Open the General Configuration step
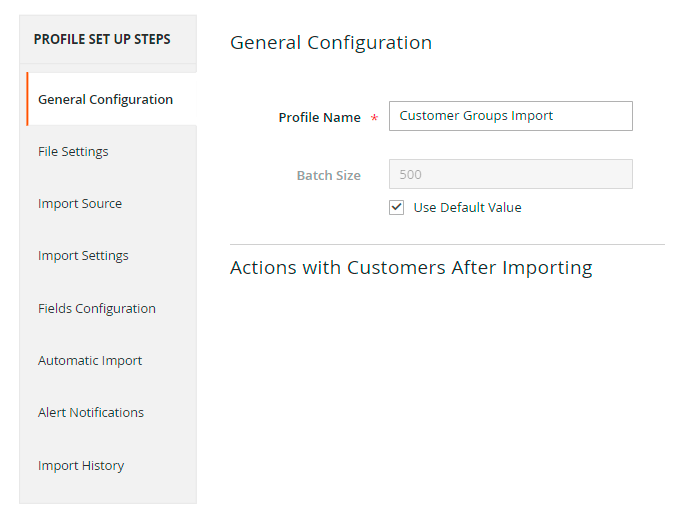 [x=105, y=99]
